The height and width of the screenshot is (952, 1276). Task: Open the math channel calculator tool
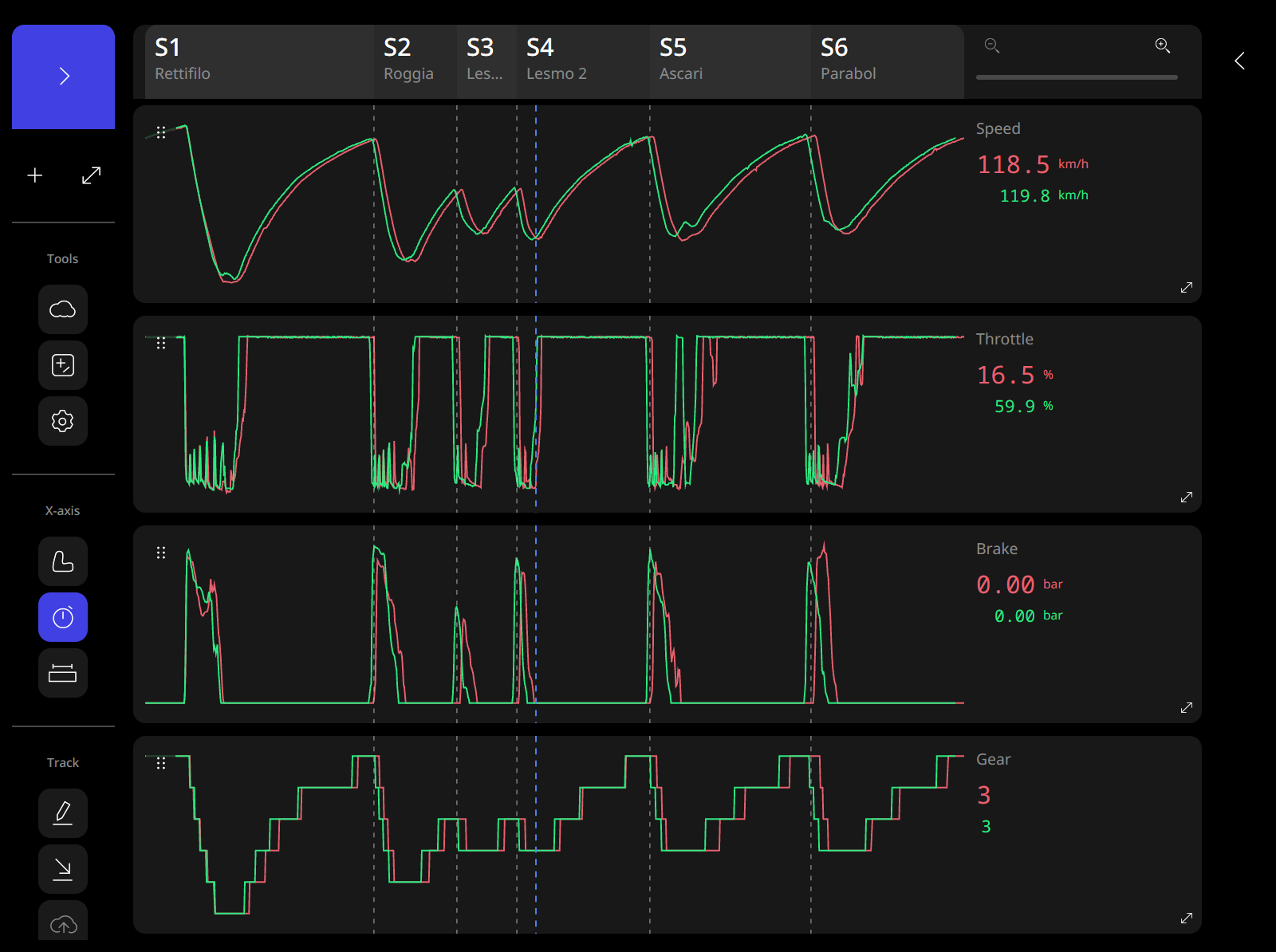pyautogui.click(x=63, y=365)
